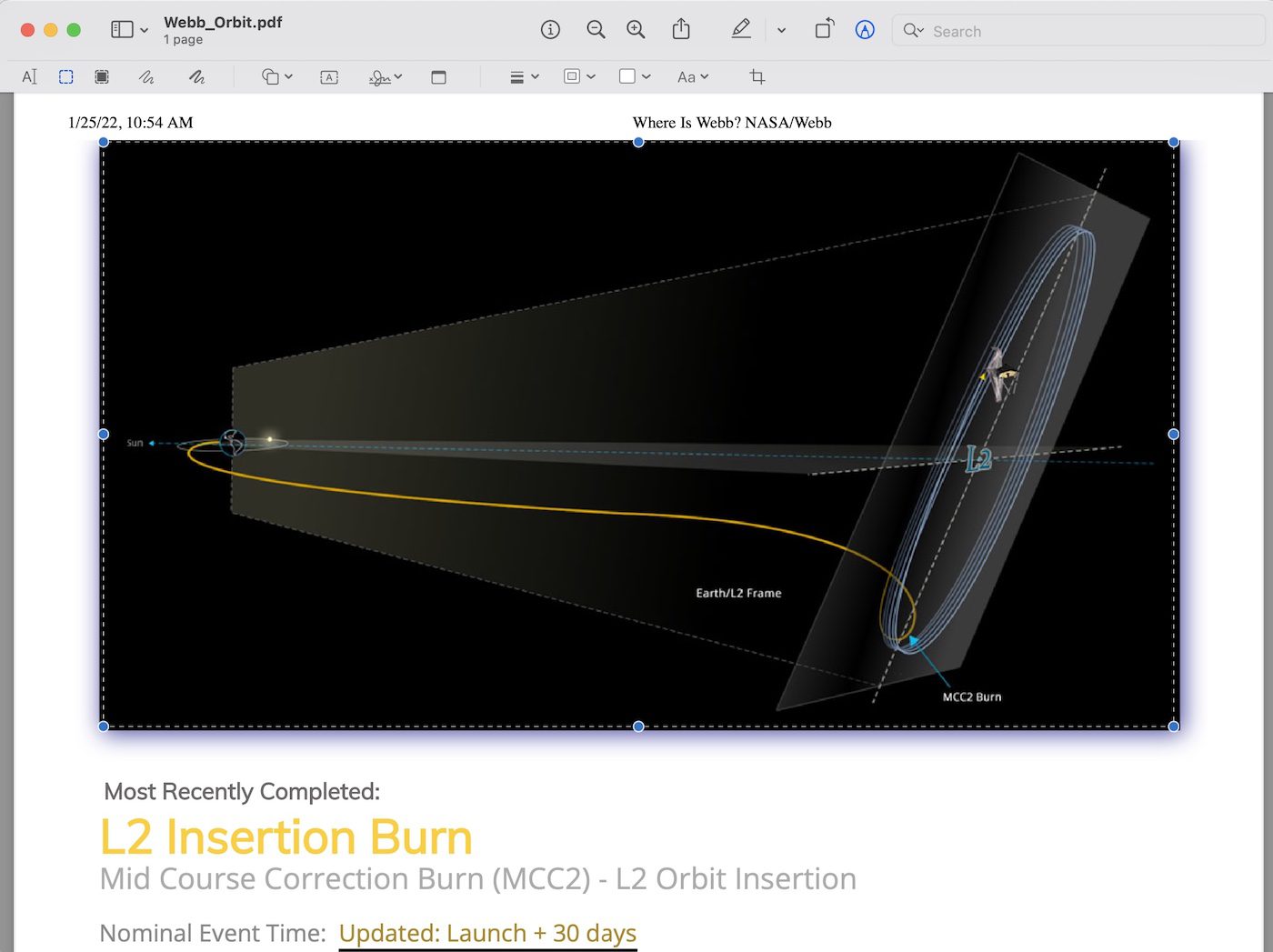The height and width of the screenshot is (952, 1273).
Task: Select the Text Selection tool
Action: 29,77
